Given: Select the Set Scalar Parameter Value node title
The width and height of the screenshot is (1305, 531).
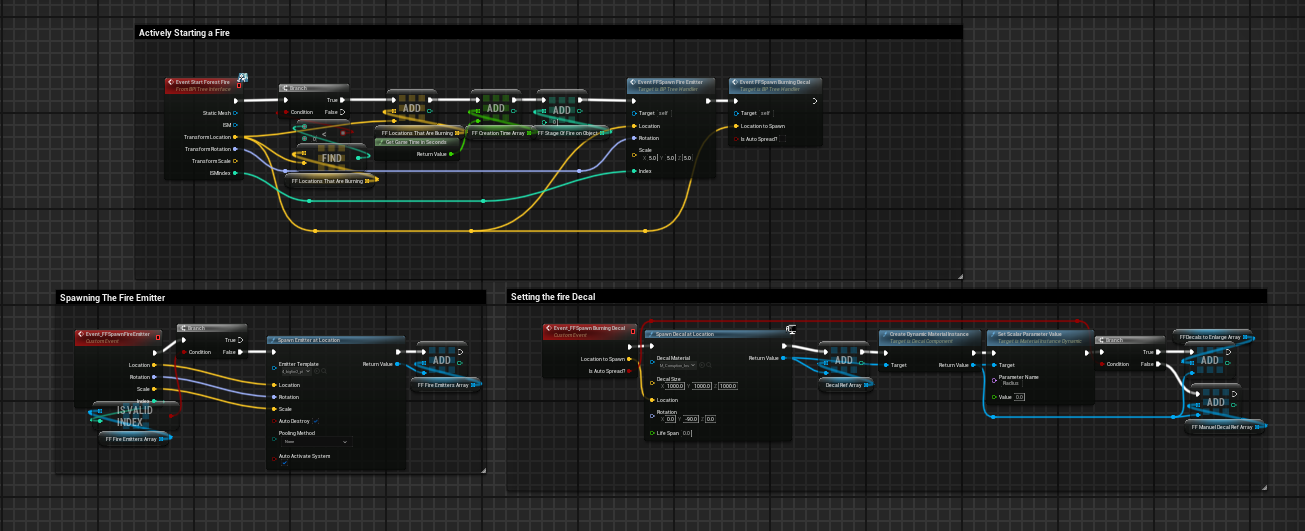Looking at the screenshot, I should [1030, 334].
